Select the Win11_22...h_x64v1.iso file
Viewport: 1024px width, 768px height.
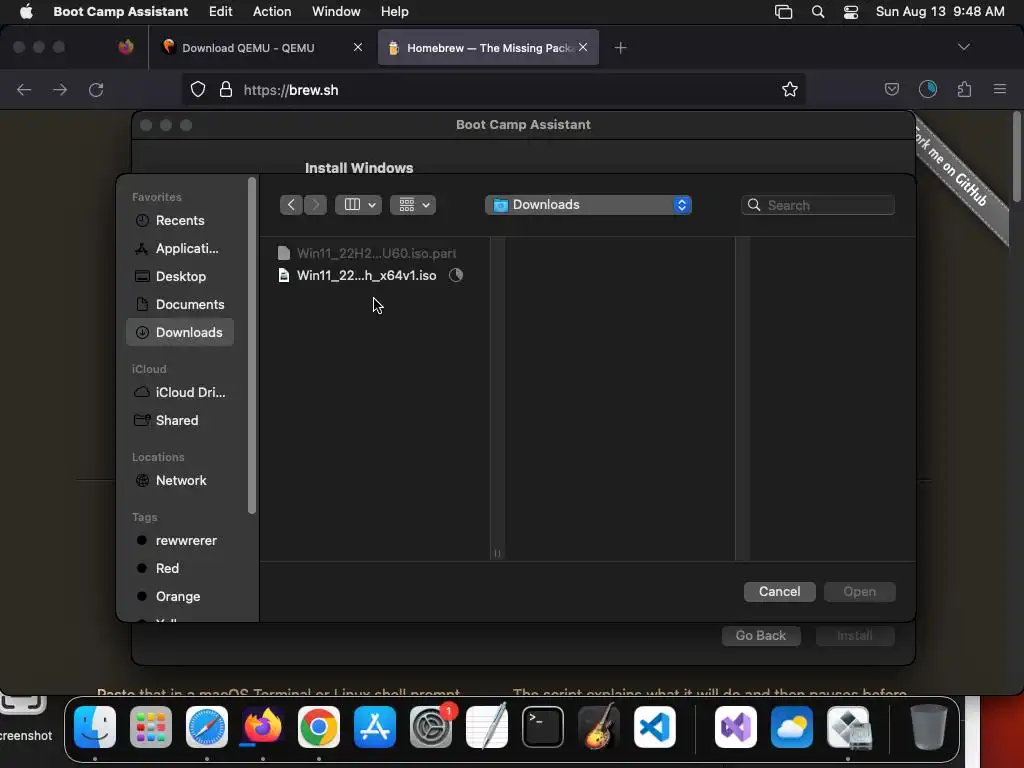[x=366, y=276]
